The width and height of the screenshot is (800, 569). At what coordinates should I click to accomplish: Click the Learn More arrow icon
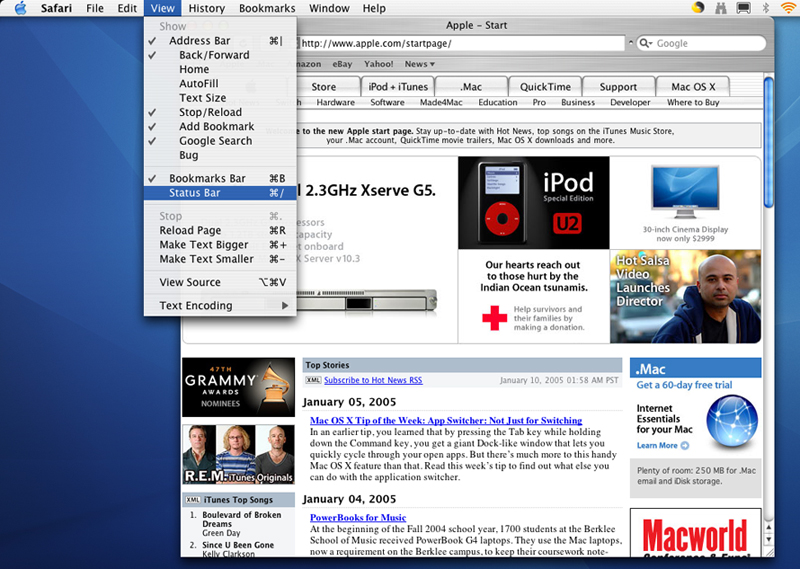pos(685,446)
